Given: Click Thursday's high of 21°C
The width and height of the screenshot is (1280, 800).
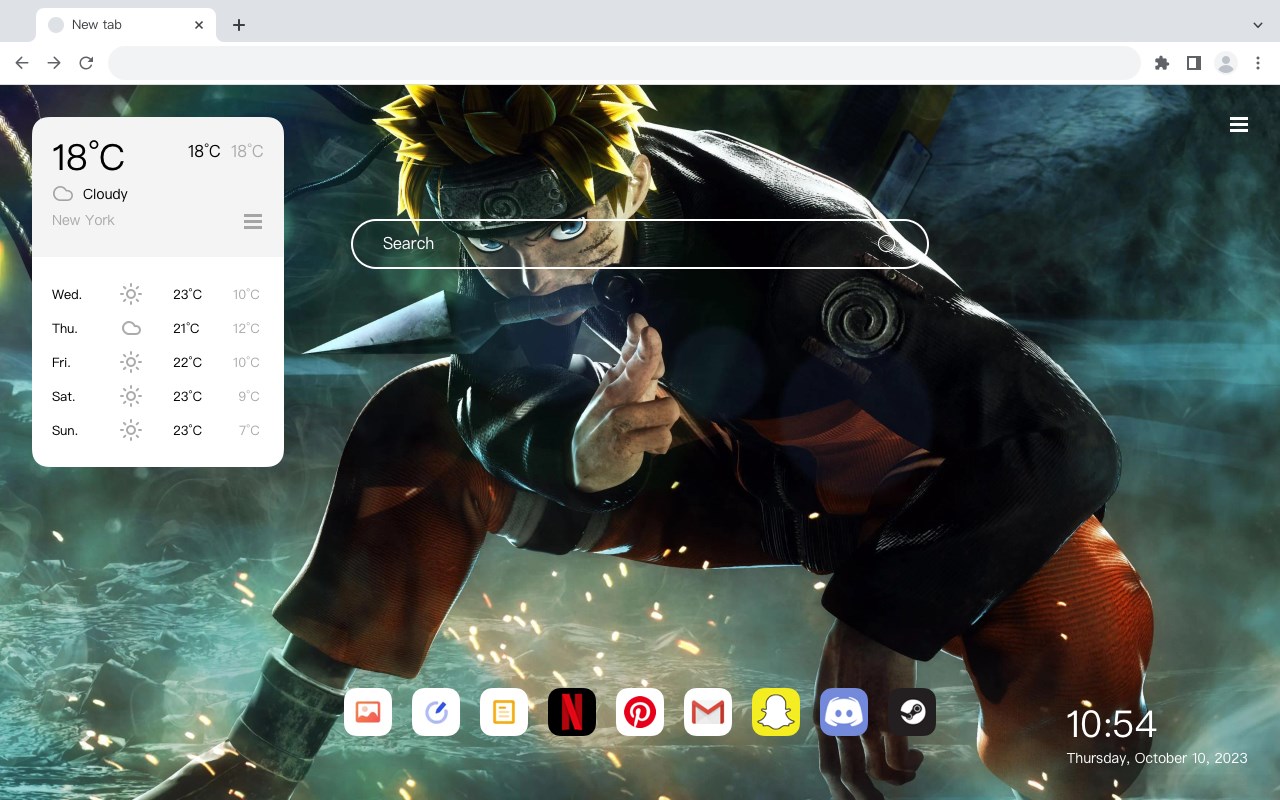Looking at the screenshot, I should click(186, 328).
